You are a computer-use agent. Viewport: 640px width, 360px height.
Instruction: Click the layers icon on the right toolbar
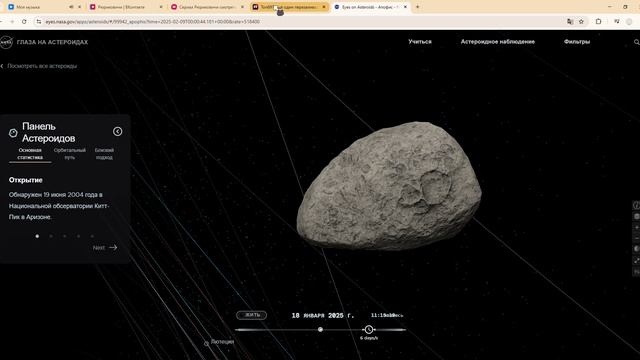tap(636, 216)
